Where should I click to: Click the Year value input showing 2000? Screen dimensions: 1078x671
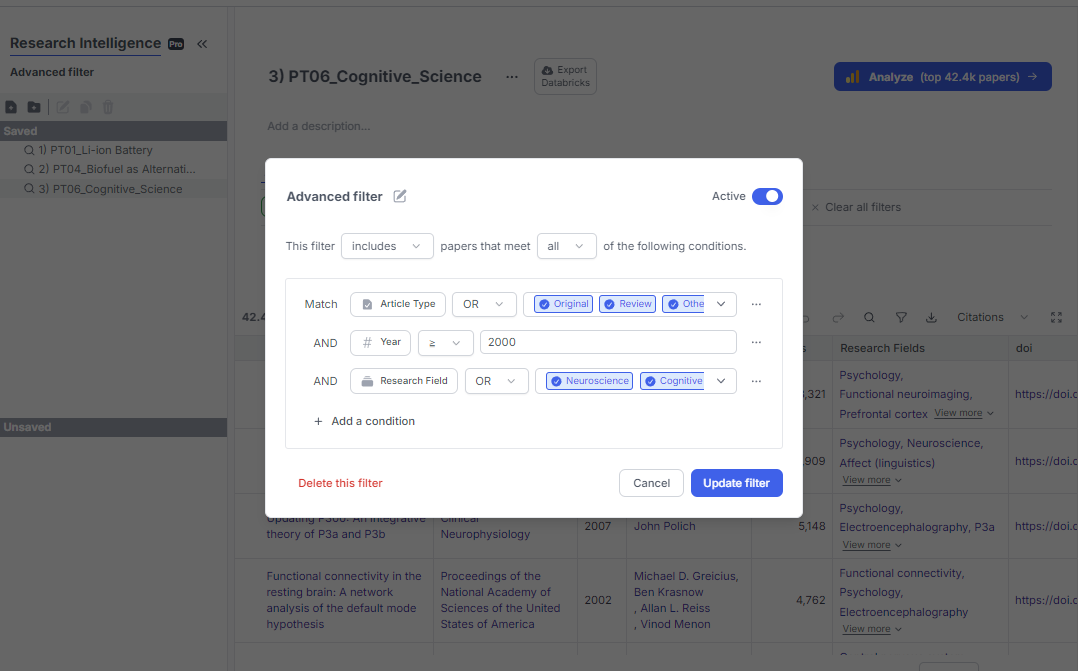tap(607, 342)
